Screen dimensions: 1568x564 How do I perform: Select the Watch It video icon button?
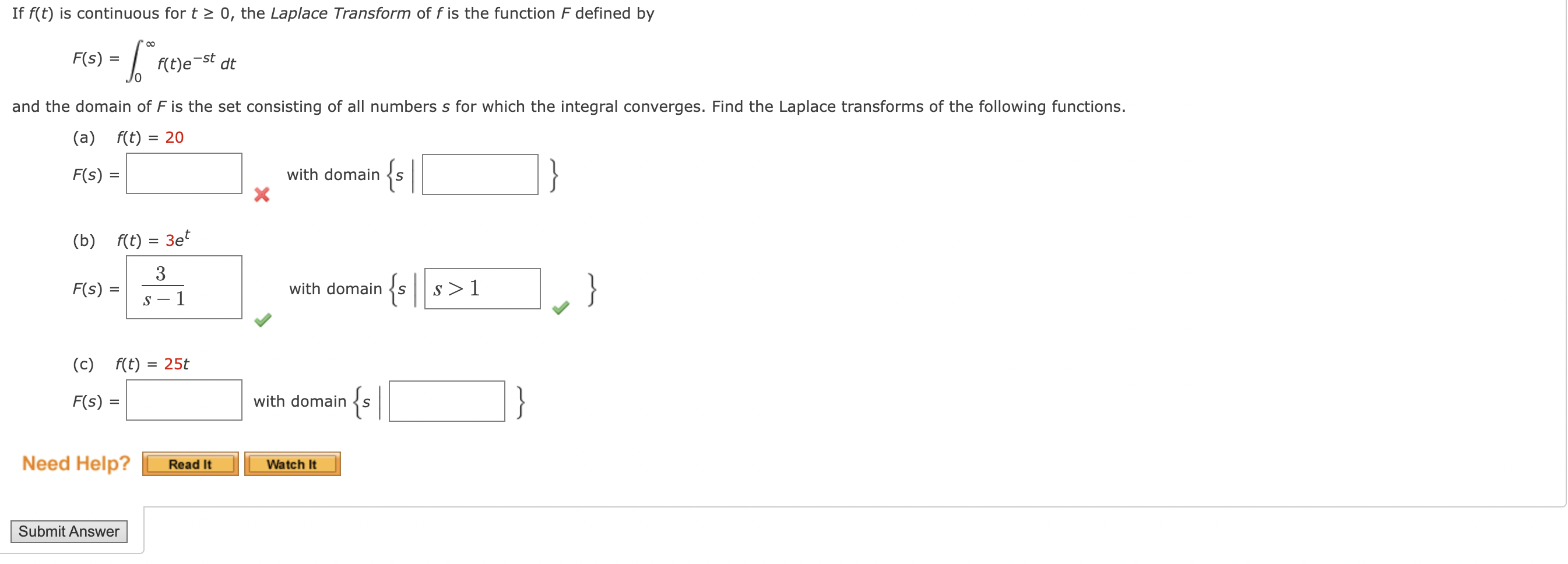click(x=292, y=464)
